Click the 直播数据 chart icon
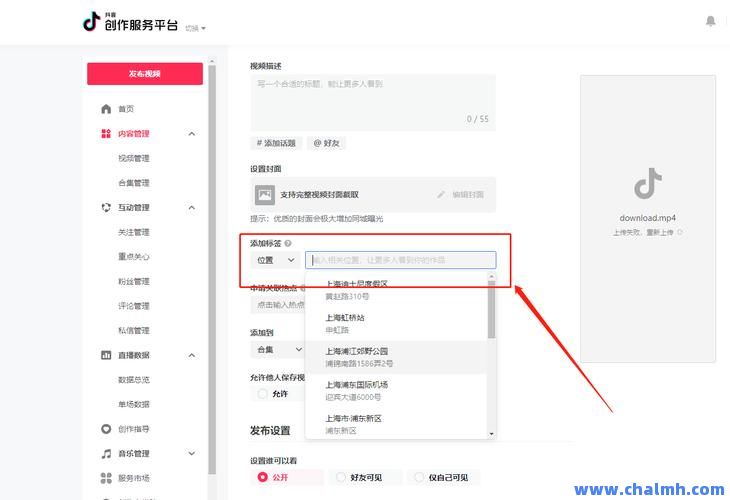Image resolution: width=730 pixels, height=500 pixels. point(106,355)
